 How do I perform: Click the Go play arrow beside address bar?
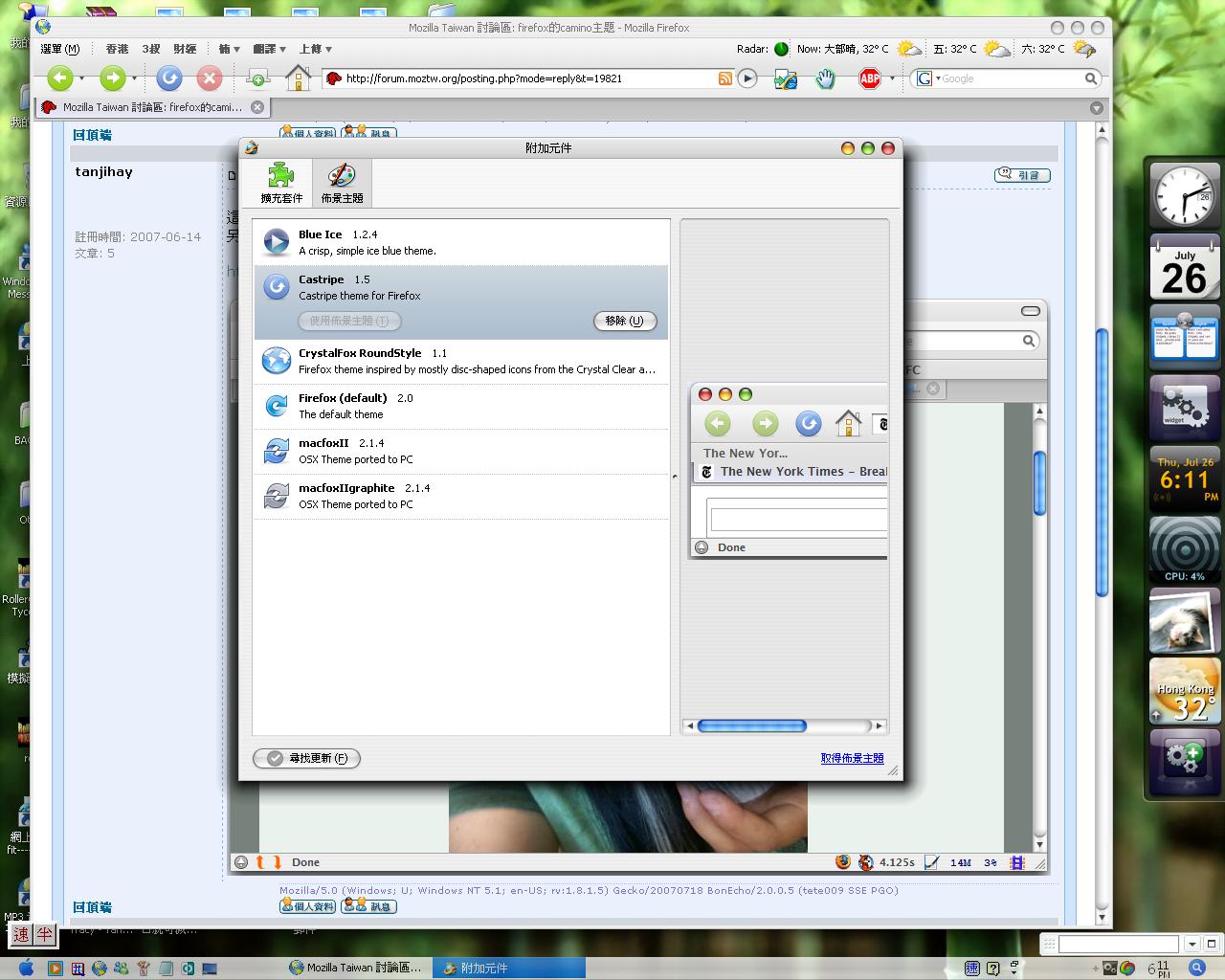tap(748, 78)
